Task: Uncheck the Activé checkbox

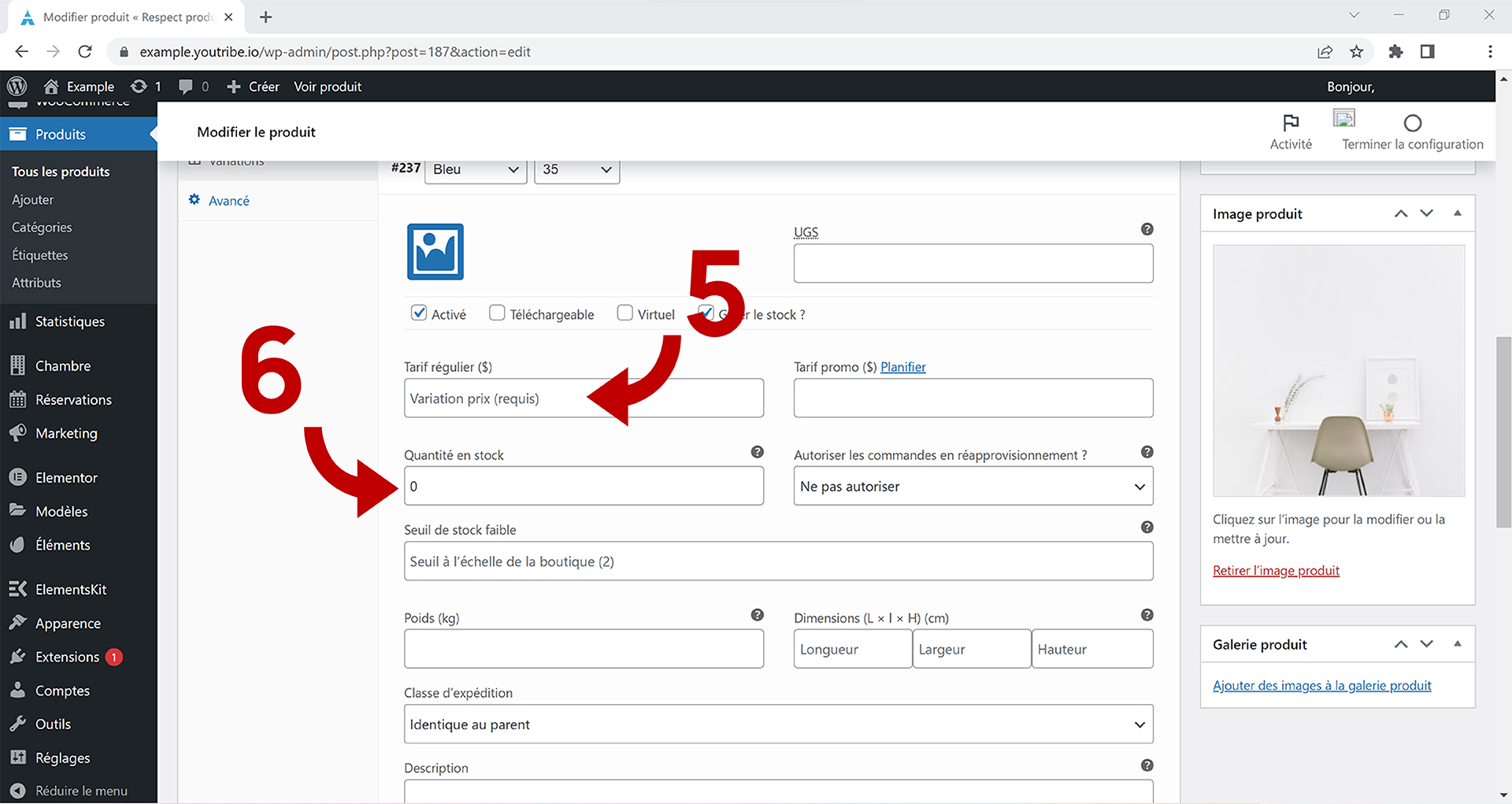Action: [x=419, y=313]
